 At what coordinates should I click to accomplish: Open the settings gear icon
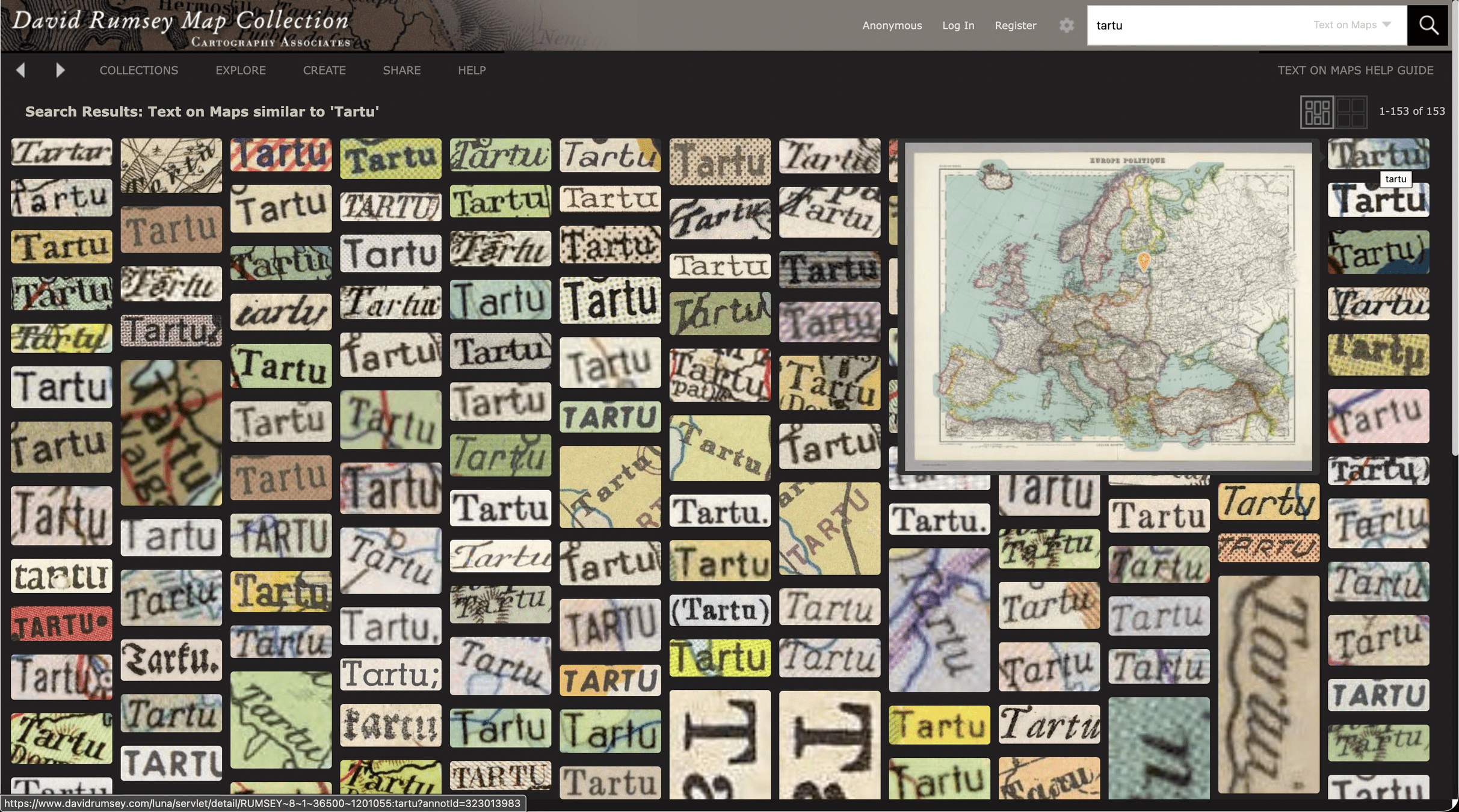tap(1066, 25)
